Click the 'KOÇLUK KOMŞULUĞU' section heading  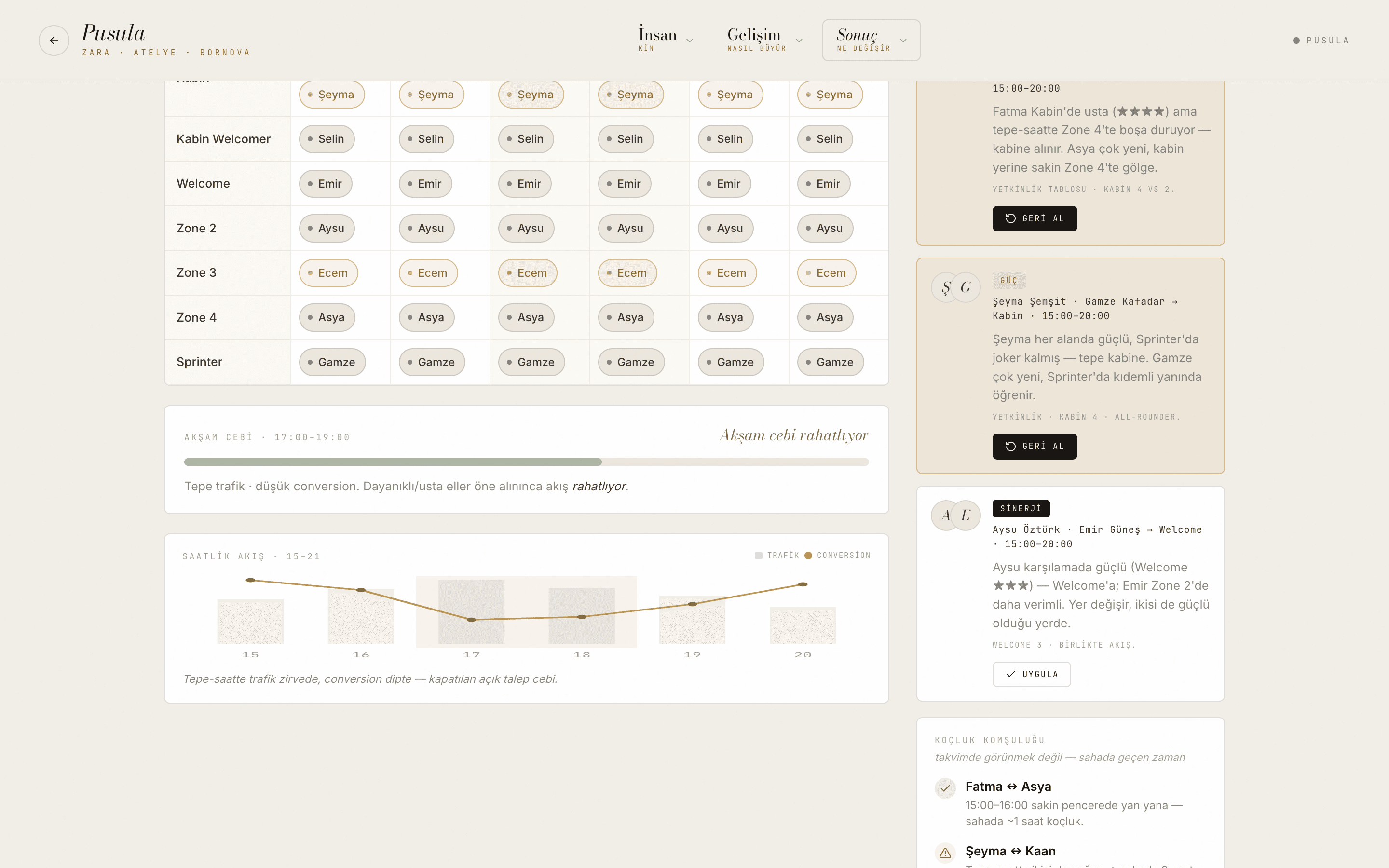[x=990, y=740]
